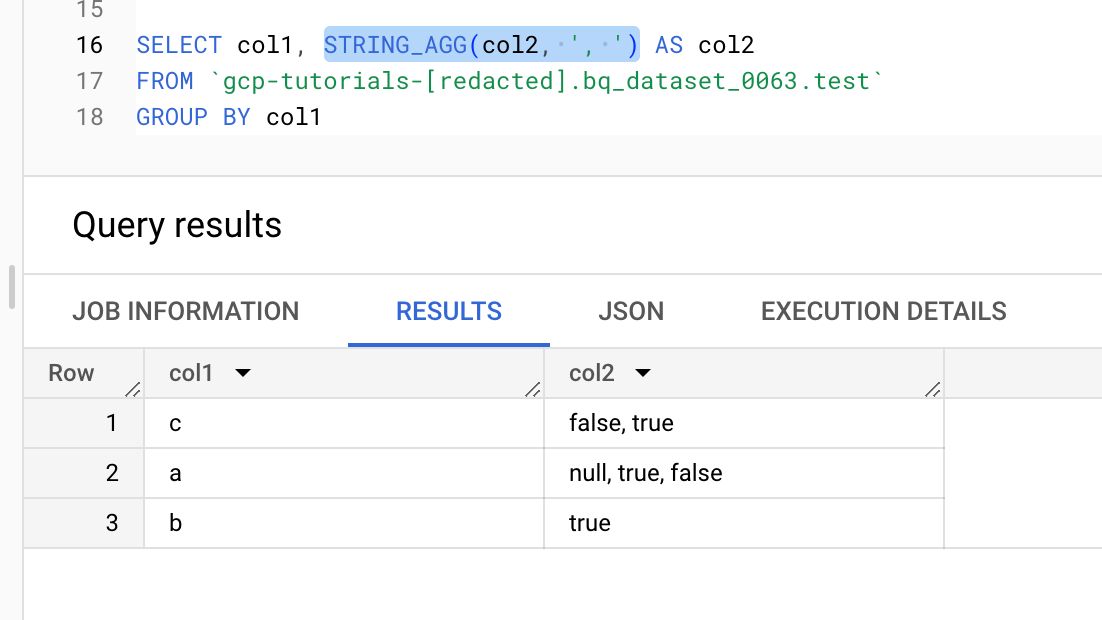This screenshot has height=620, width=1102.
Task: Open the JSON tab
Action: click(631, 311)
